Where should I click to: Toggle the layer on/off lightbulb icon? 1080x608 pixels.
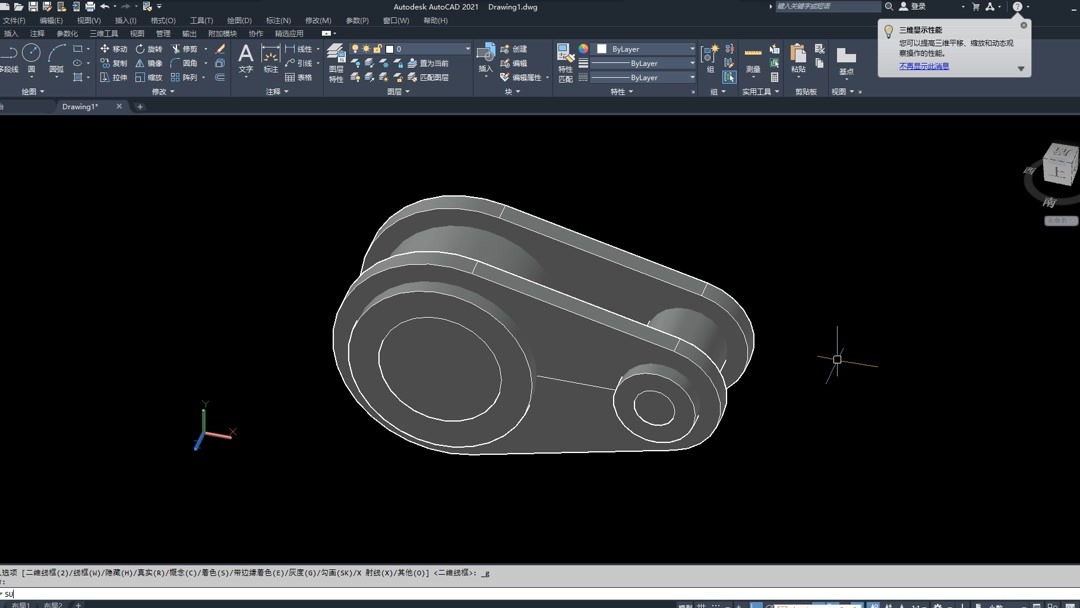click(x=355, y=49)
